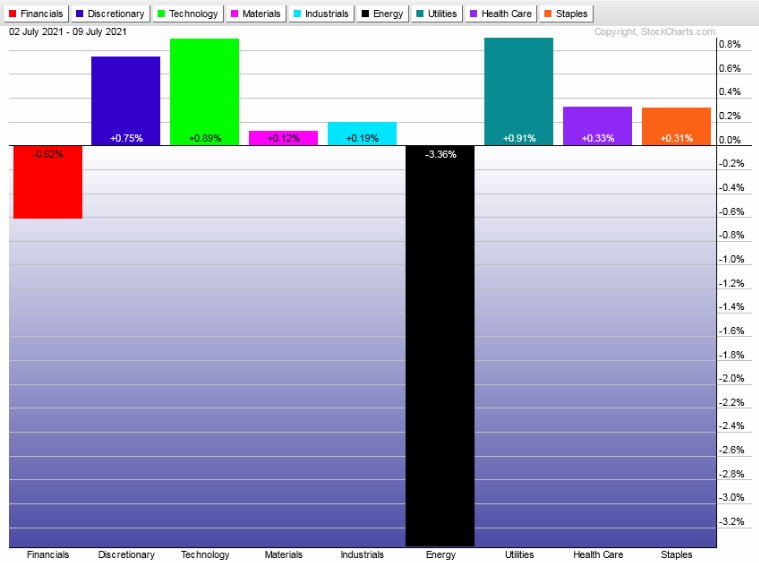Toggle the Staples legend button
The width and height of the screenshot is (759, 563).
click(566, 14)
